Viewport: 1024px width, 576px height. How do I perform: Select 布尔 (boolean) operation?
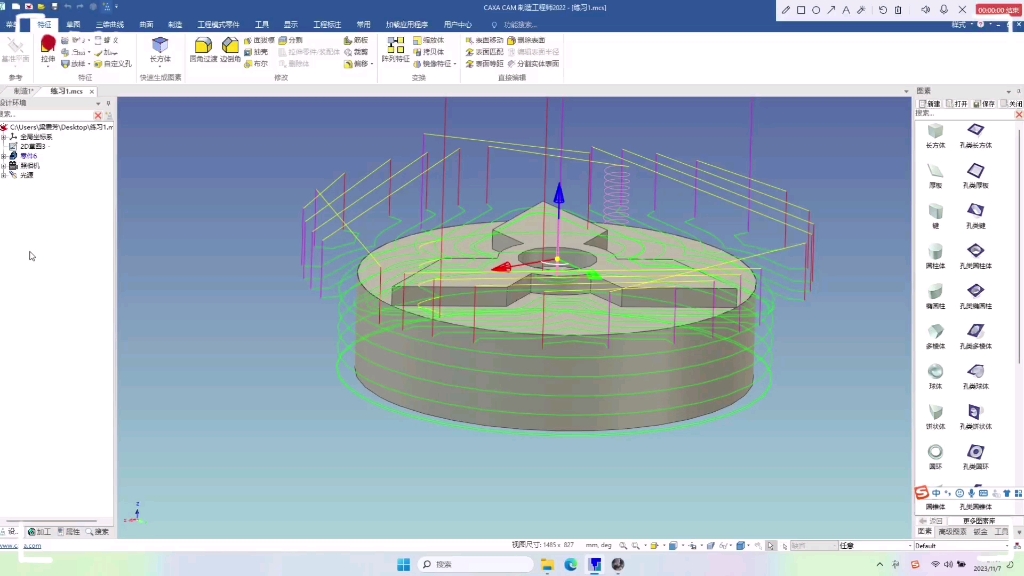pyautogui.click(x=256, y=64)
